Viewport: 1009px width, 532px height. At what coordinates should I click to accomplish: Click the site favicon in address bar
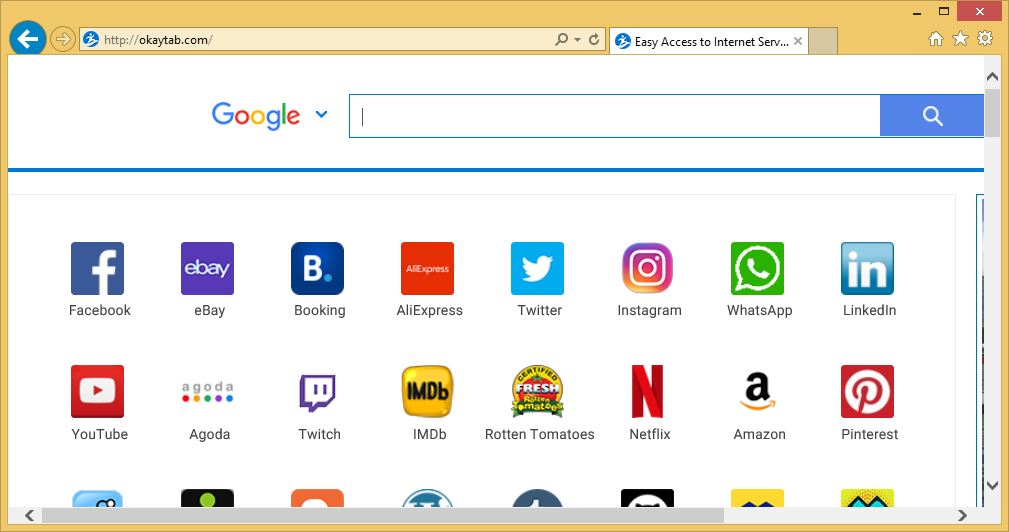pos(91,40)
